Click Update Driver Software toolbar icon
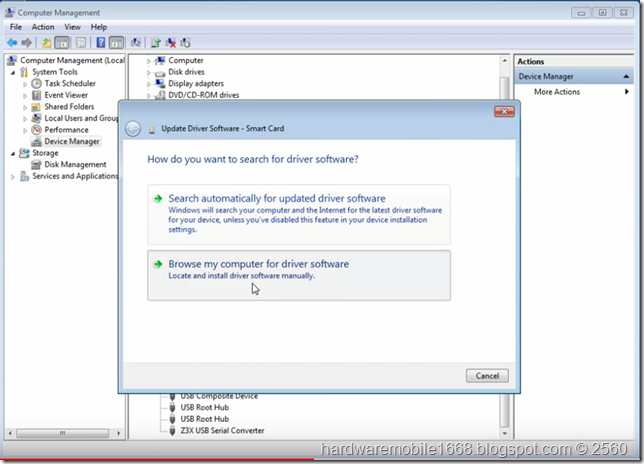This screenshot has width=644, height=464. pos(156,42)
